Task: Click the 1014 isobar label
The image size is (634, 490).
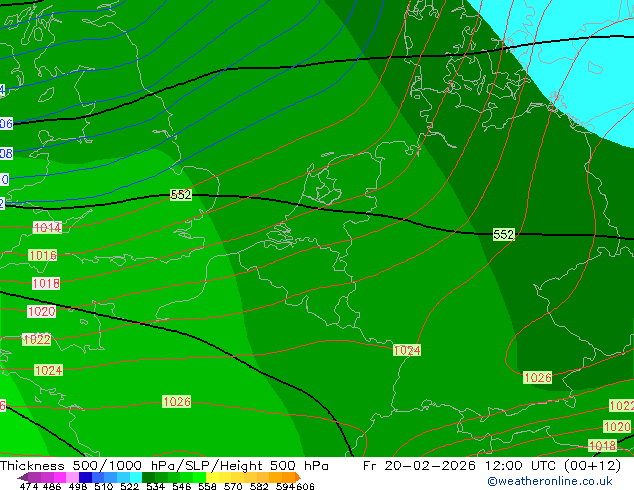Action: pyautogui.click(x=48, y=228)
